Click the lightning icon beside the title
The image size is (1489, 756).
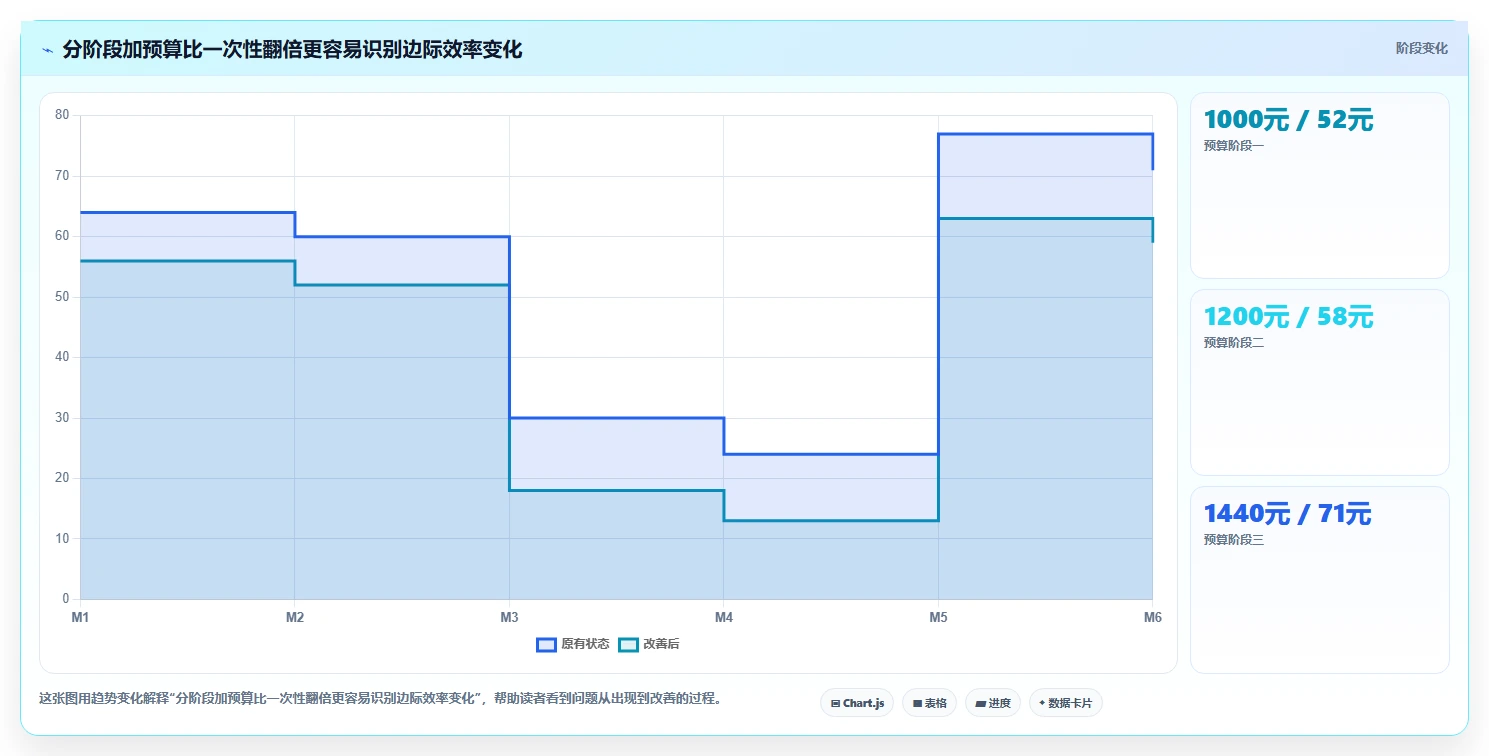[x=47, y=50]
